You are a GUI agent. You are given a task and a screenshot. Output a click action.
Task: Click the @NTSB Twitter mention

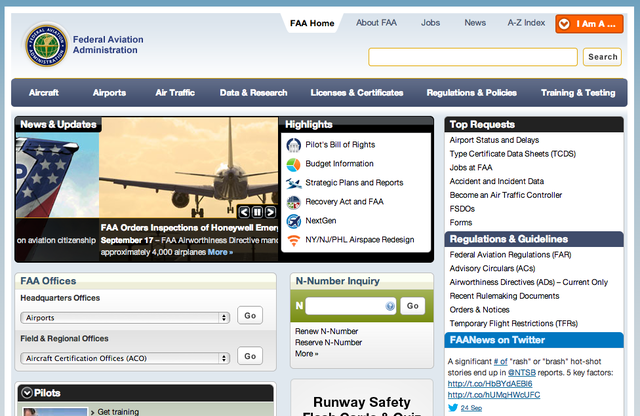(522, 373)
